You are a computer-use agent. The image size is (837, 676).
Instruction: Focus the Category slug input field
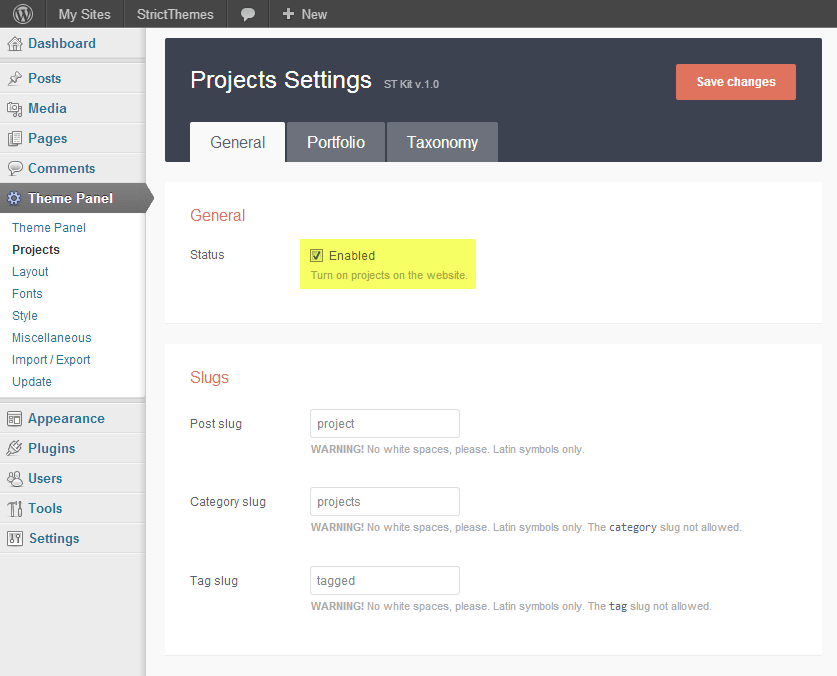coord(385,501)
